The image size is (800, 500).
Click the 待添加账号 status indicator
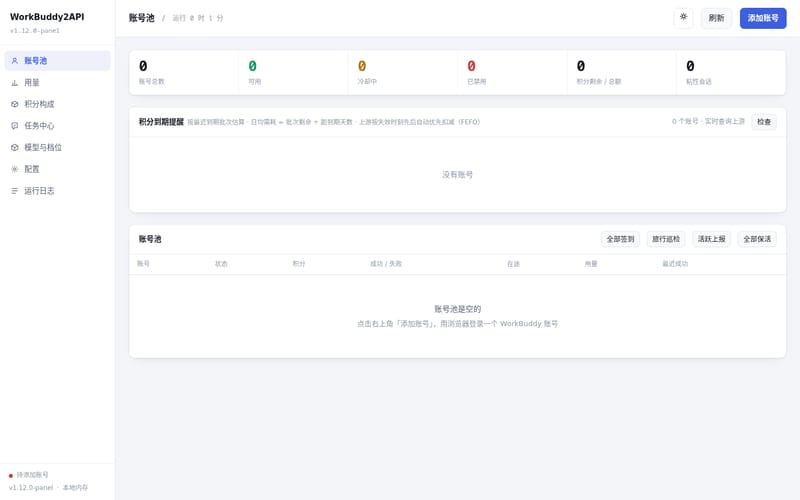click(x=29, y=474)
